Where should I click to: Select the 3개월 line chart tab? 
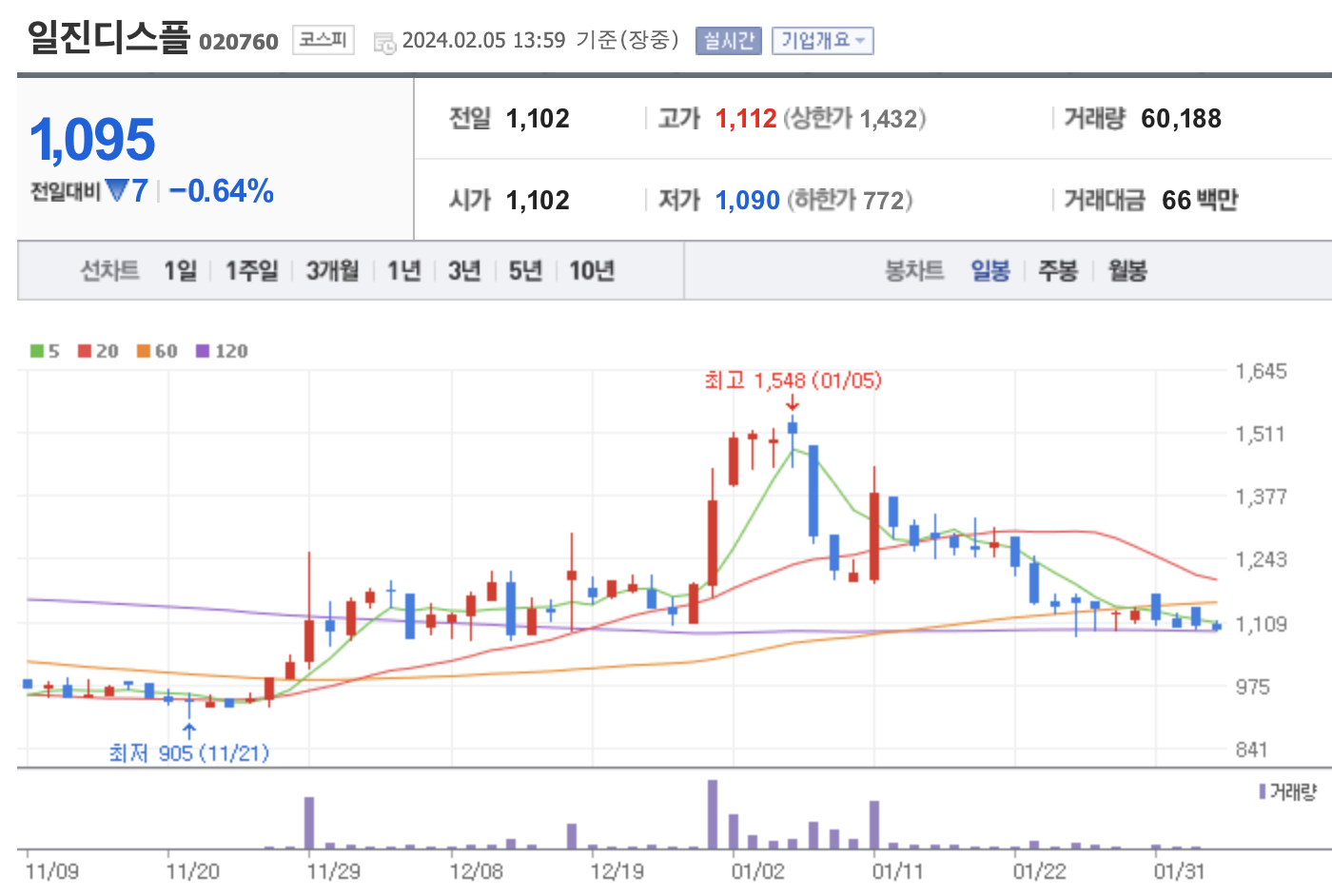click(x=333, y=271)
